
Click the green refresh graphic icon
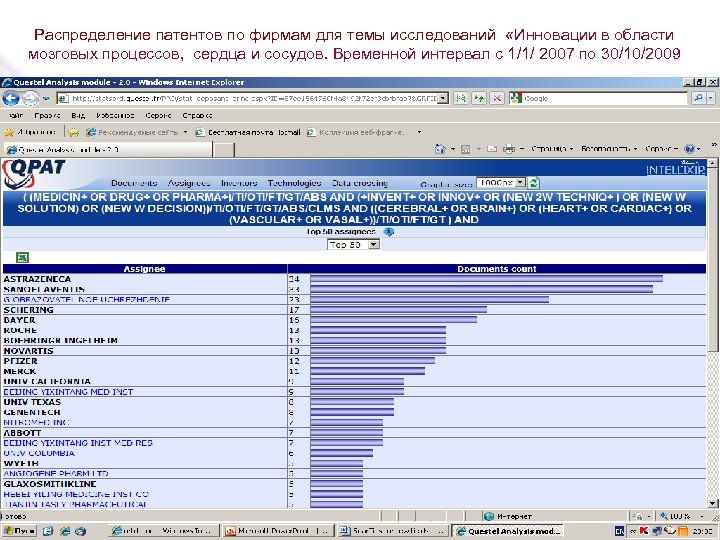point(533,183)
